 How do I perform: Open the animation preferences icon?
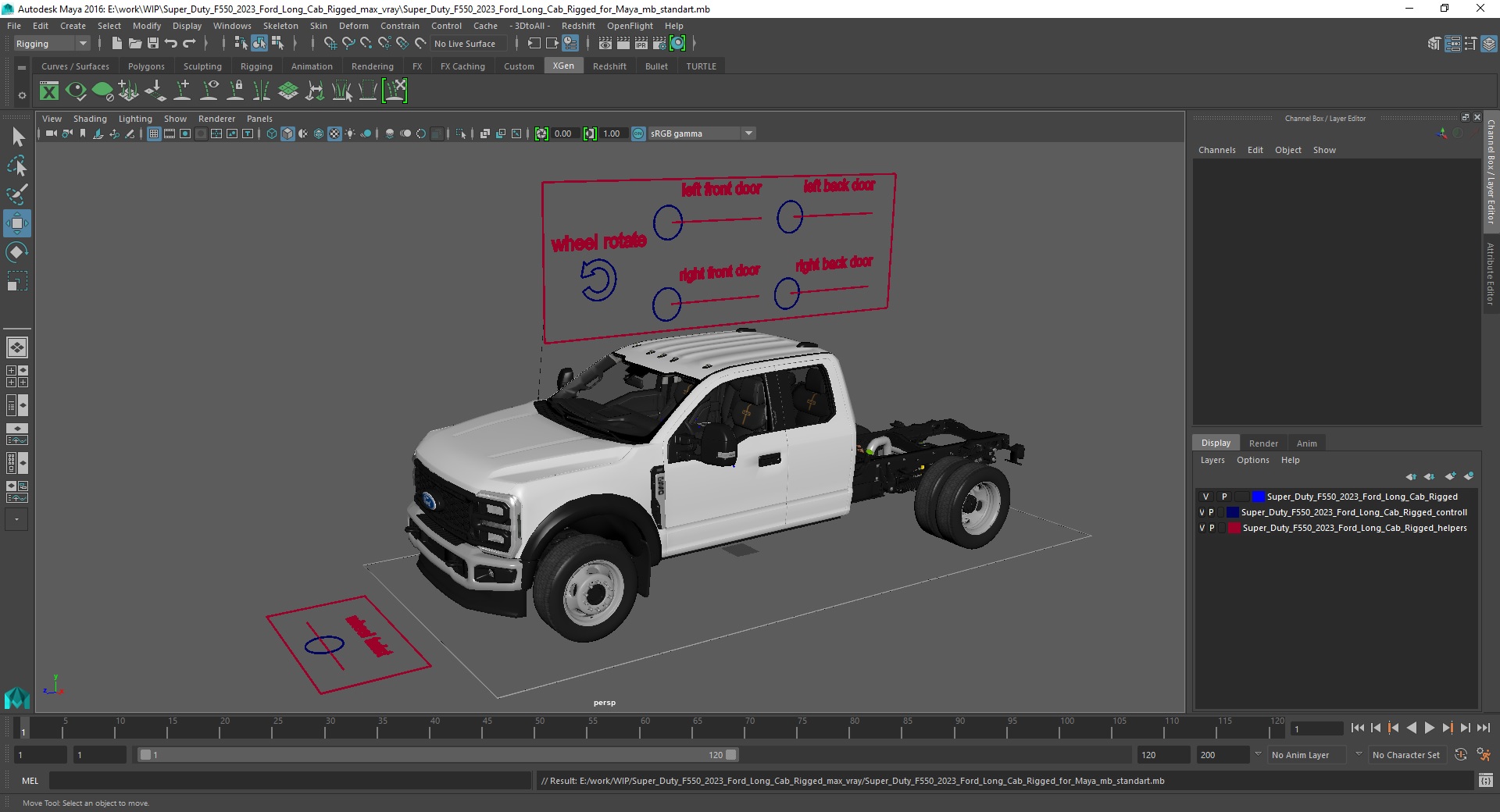[1484, 755]
